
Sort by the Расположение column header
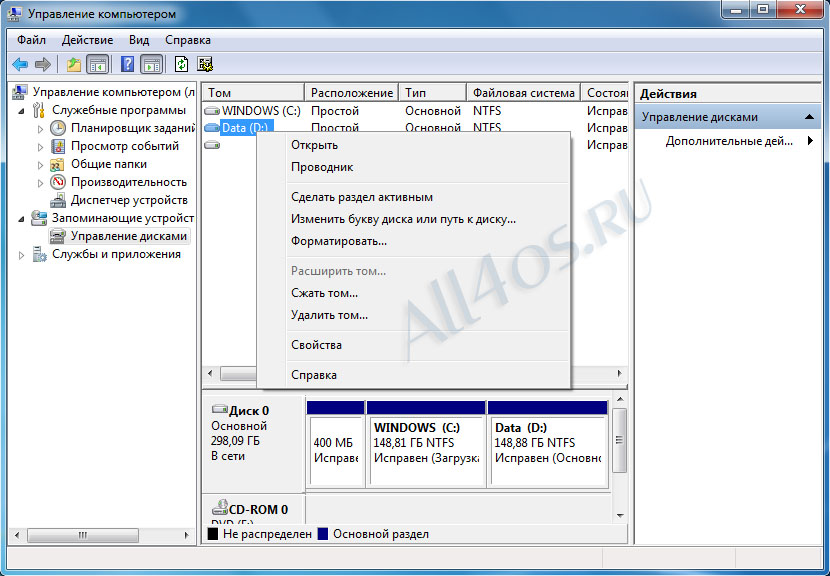click(x=351, y=93)
